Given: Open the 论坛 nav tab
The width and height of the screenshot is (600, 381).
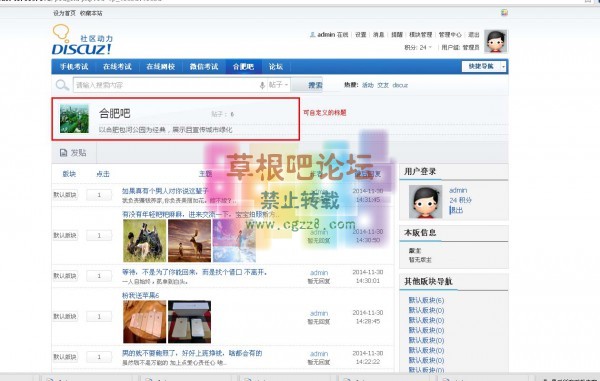Looking at the screenshot, I should [276, 67].
